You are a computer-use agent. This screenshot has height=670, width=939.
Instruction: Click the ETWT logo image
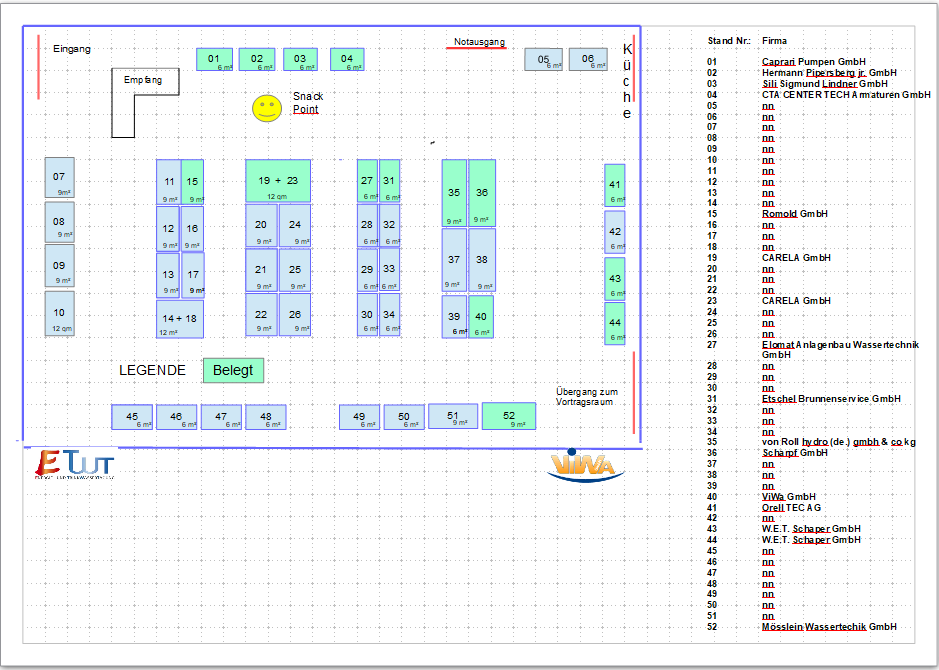tap(74, 464)
